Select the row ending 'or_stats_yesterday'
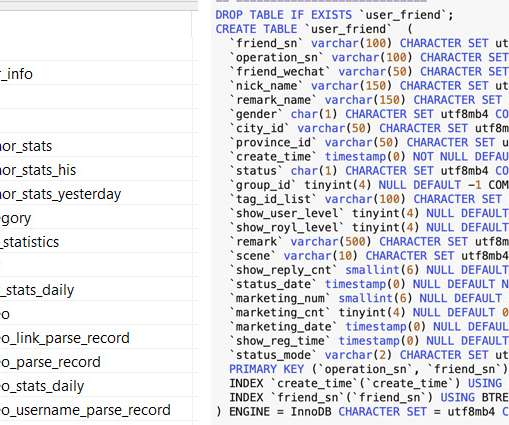The image size is (509, 425). coord(96,194)
